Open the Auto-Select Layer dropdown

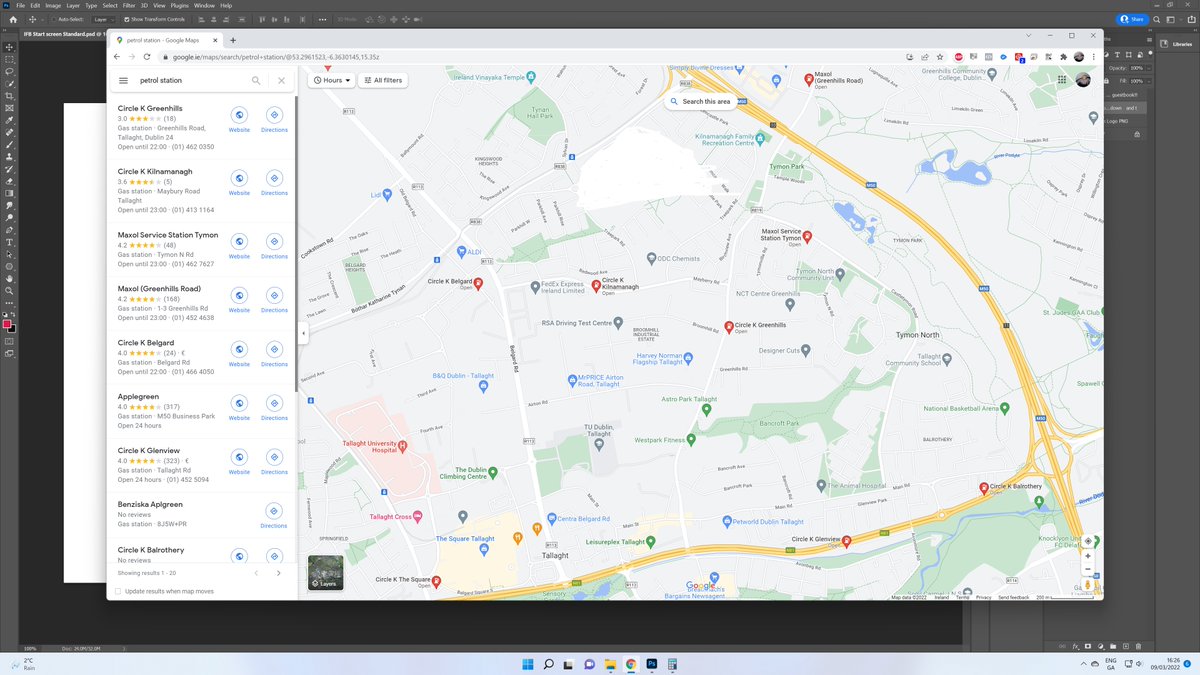(102, 19)
